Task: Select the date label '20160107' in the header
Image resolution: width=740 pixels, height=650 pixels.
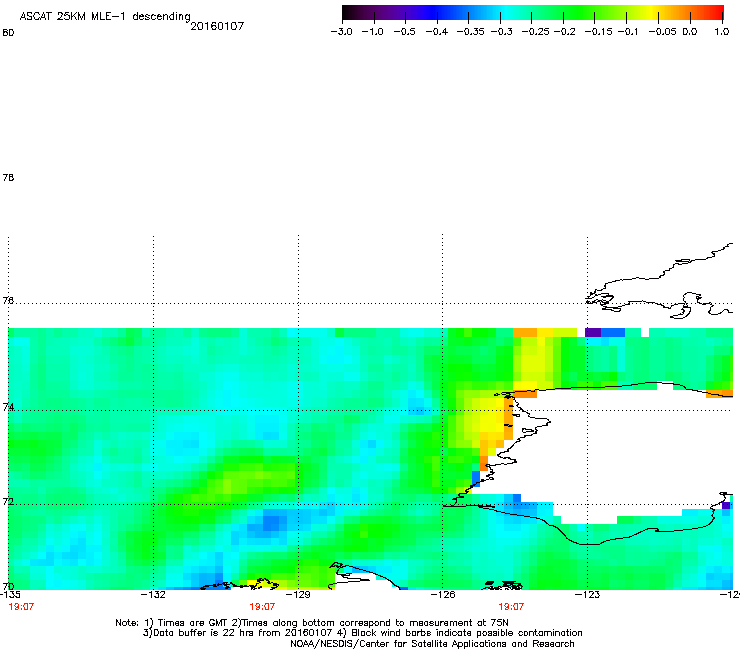Action: coord(217,26)
